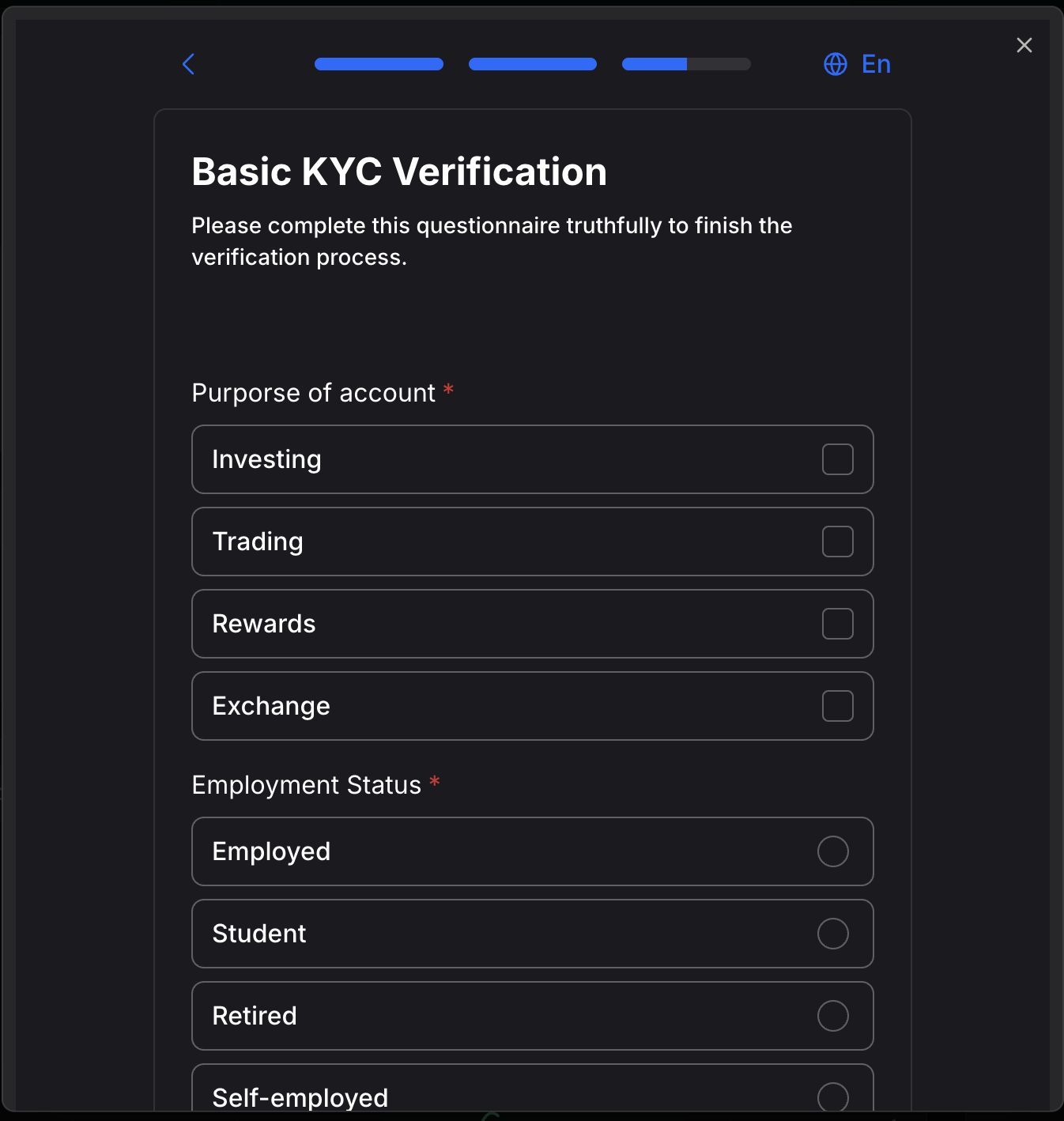Check the Investing checkbox
Screen dimensions: 1064x1121
(837, 459)
